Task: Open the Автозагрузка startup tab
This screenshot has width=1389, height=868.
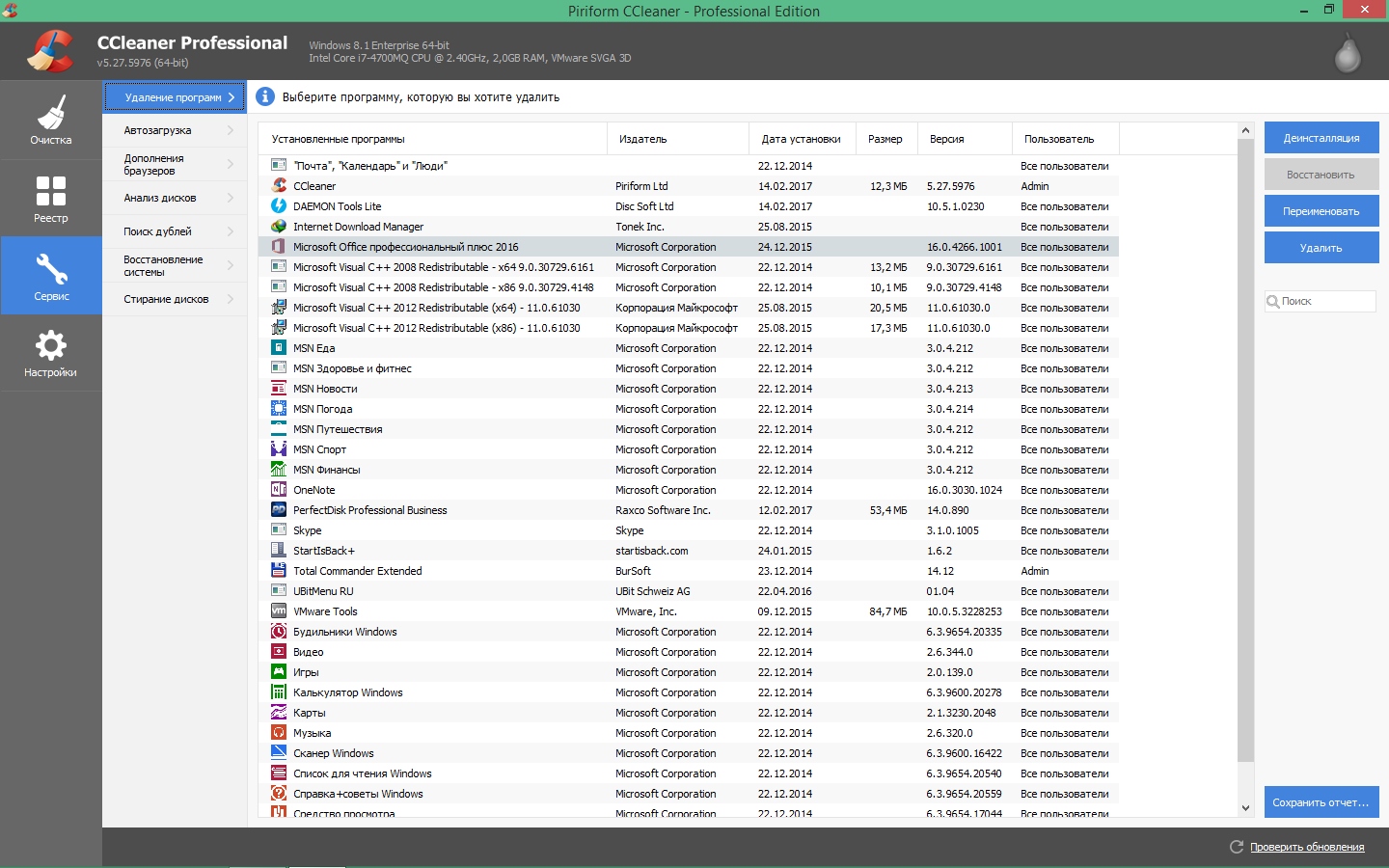Action: [x=175, y=131]
